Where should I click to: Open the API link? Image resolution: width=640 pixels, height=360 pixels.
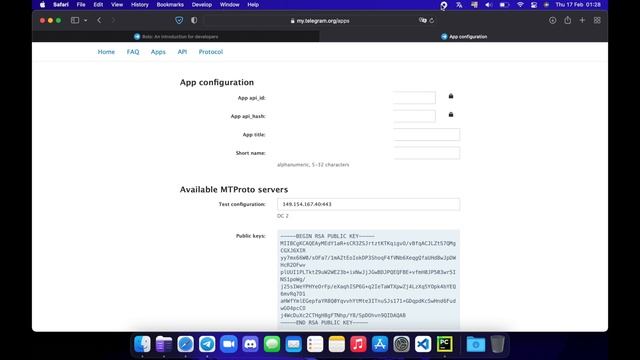pos(182,52)
